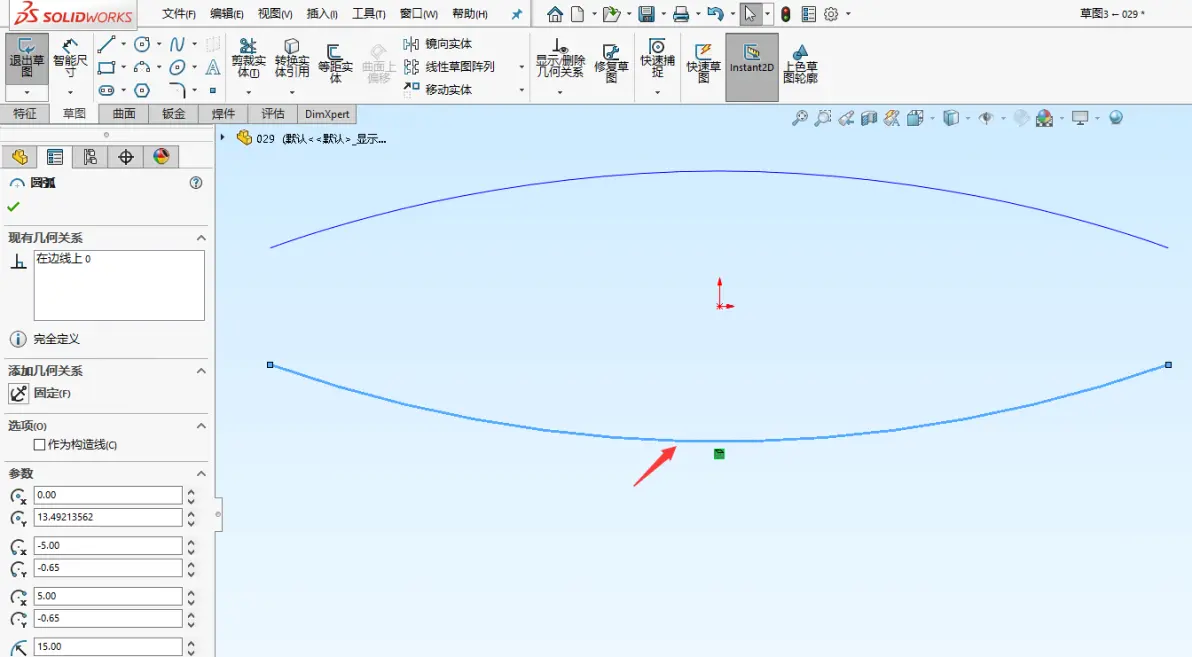This screenshot has width=1192, height=657.
Task: Click the start X field showing -5.00
Action: [108, 545]
